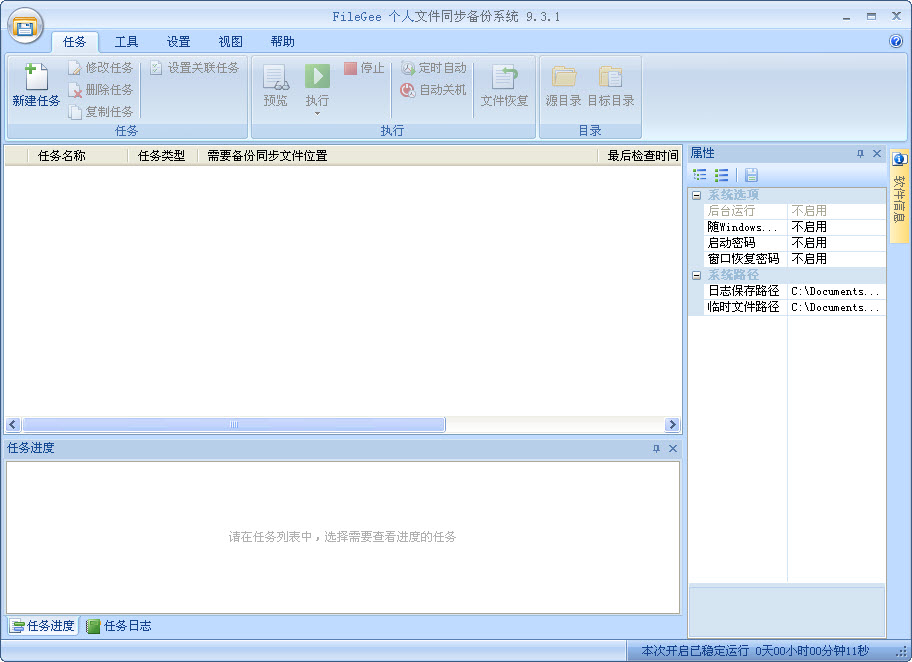
Task: Open the 设置 ribbon tab
Action: point(179,42)
